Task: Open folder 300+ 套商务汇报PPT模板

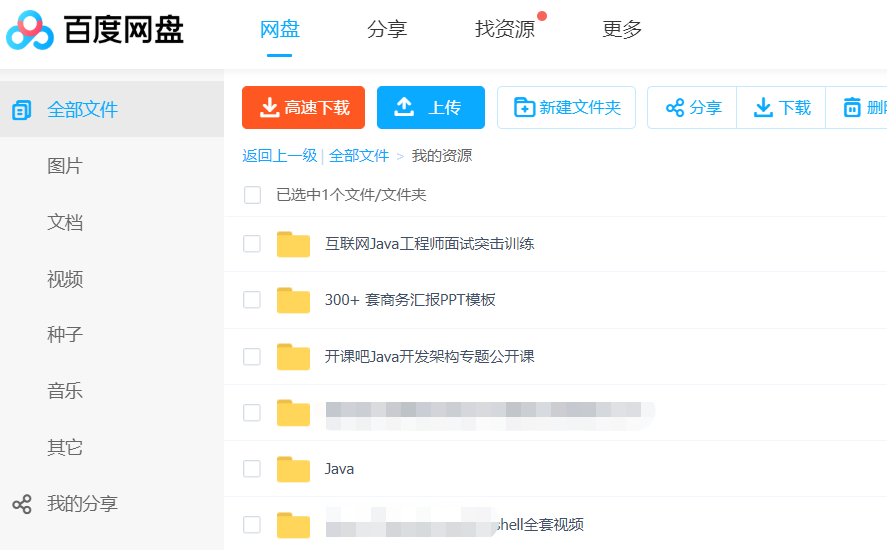Action: click(x=410, y=300)
